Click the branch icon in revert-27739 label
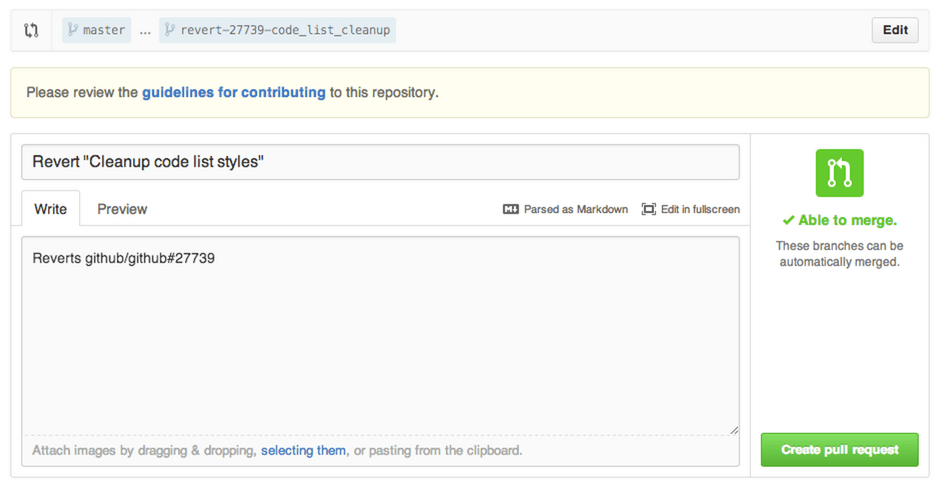 (169, 30)
